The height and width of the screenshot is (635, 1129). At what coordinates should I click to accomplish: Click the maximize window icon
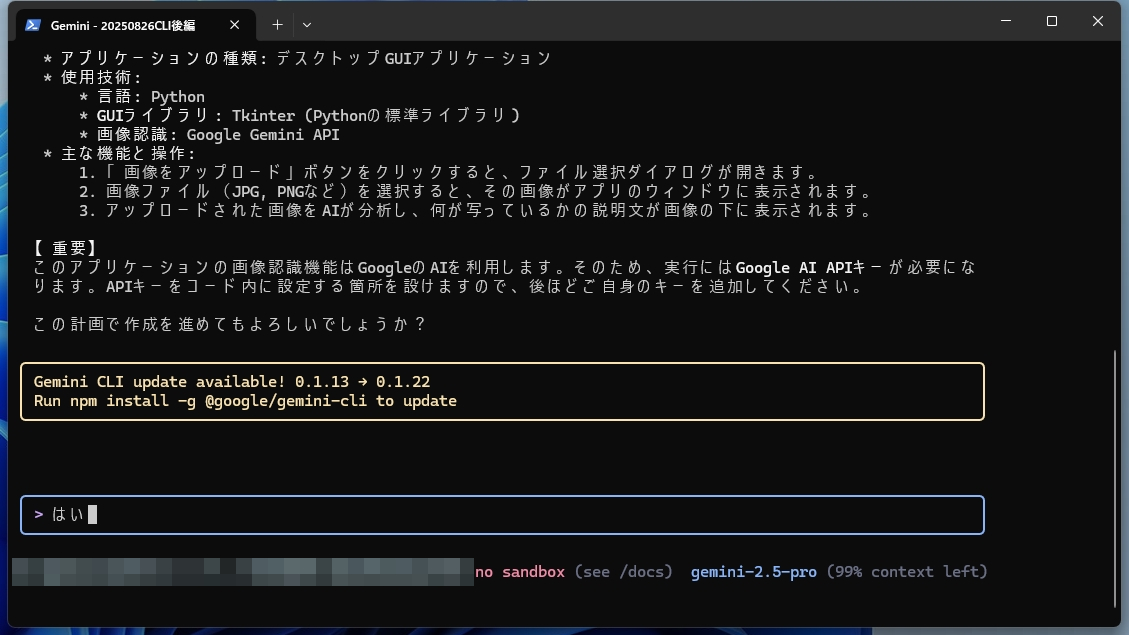click(1051, 21)
